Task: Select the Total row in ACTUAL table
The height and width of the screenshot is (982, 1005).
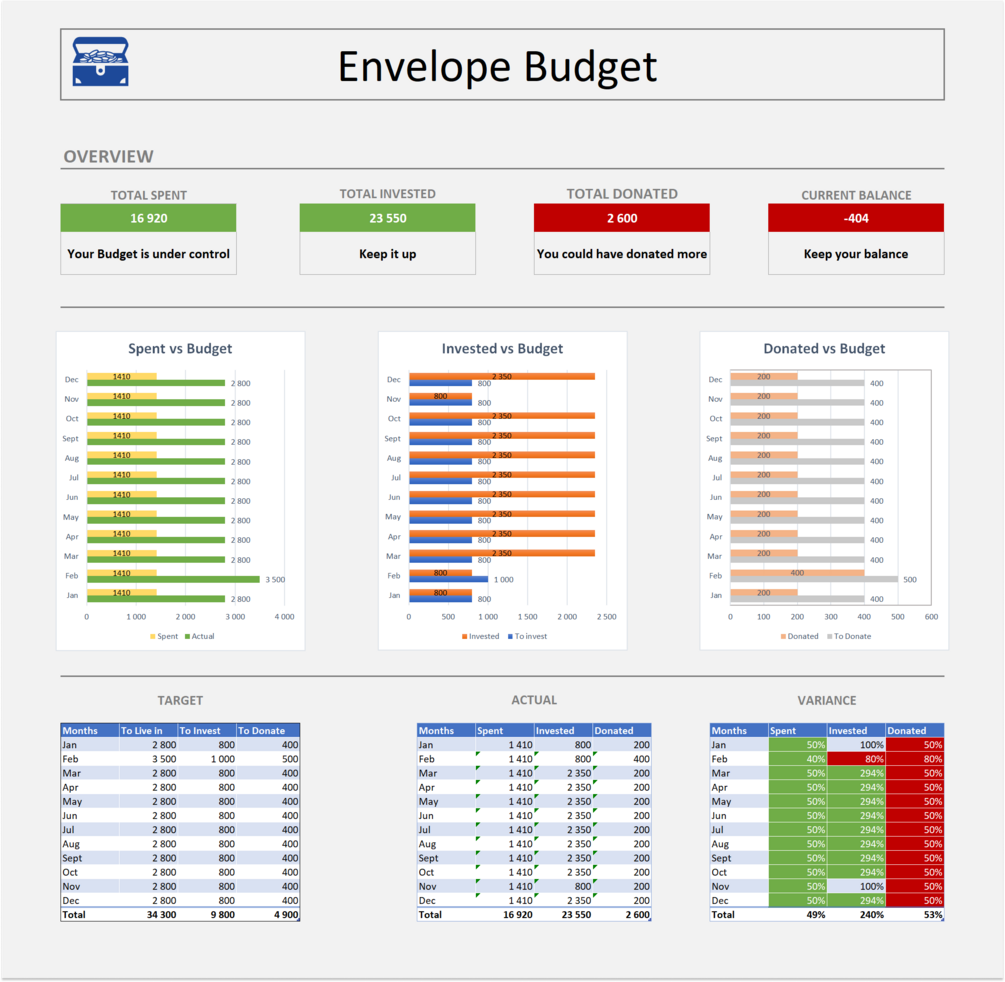Action: point(534,914)
